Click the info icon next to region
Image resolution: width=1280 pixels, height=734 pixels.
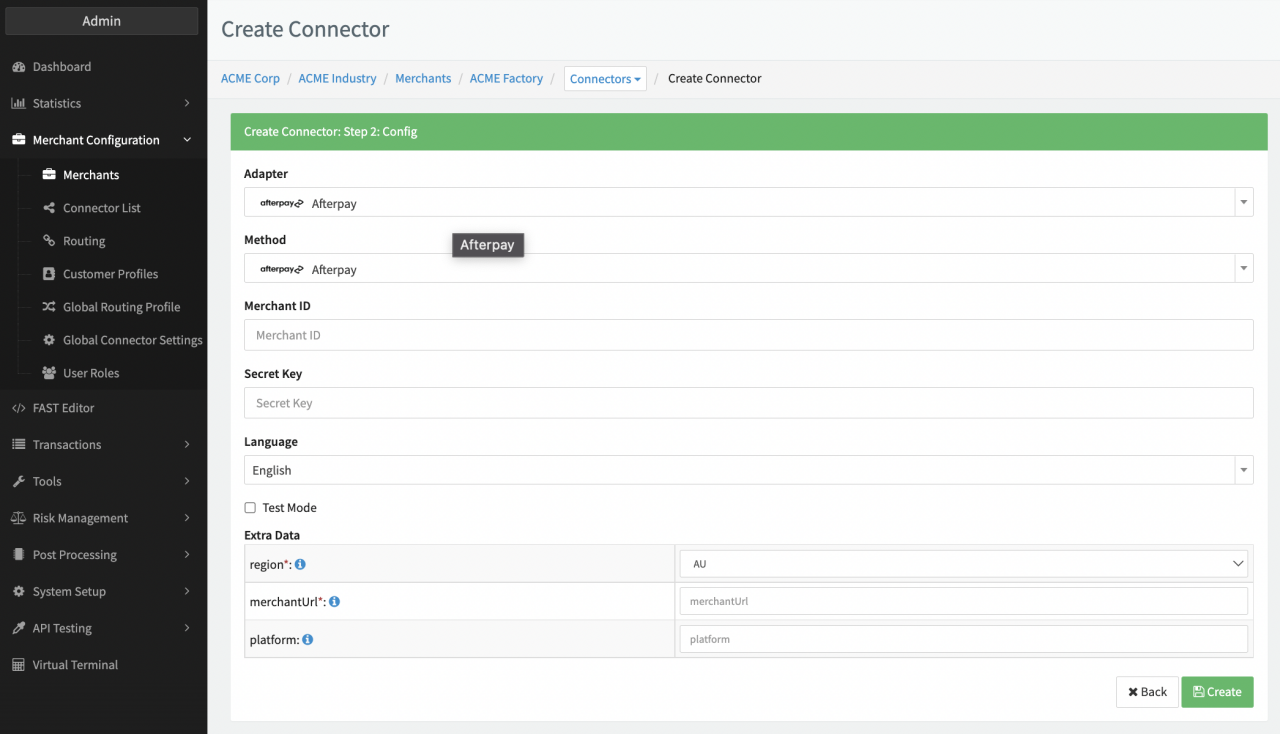tap(301, 565)
